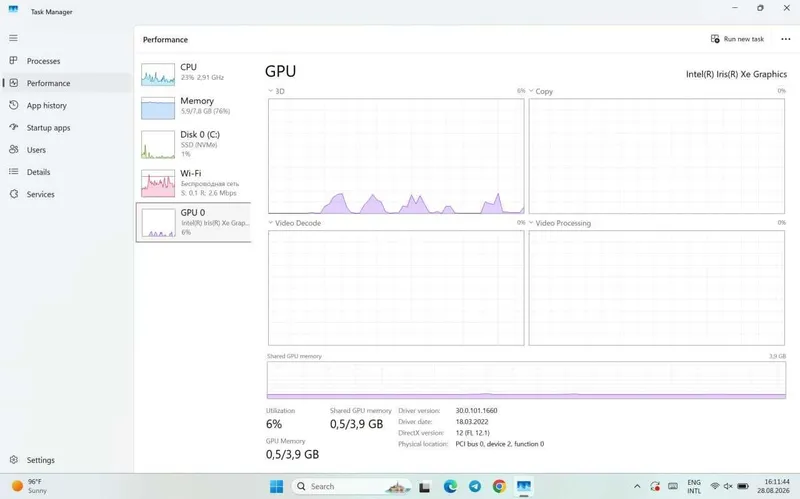800x499 pixels.
Task: Open the Copy engine graph dropdown
Action: (531, 91)
